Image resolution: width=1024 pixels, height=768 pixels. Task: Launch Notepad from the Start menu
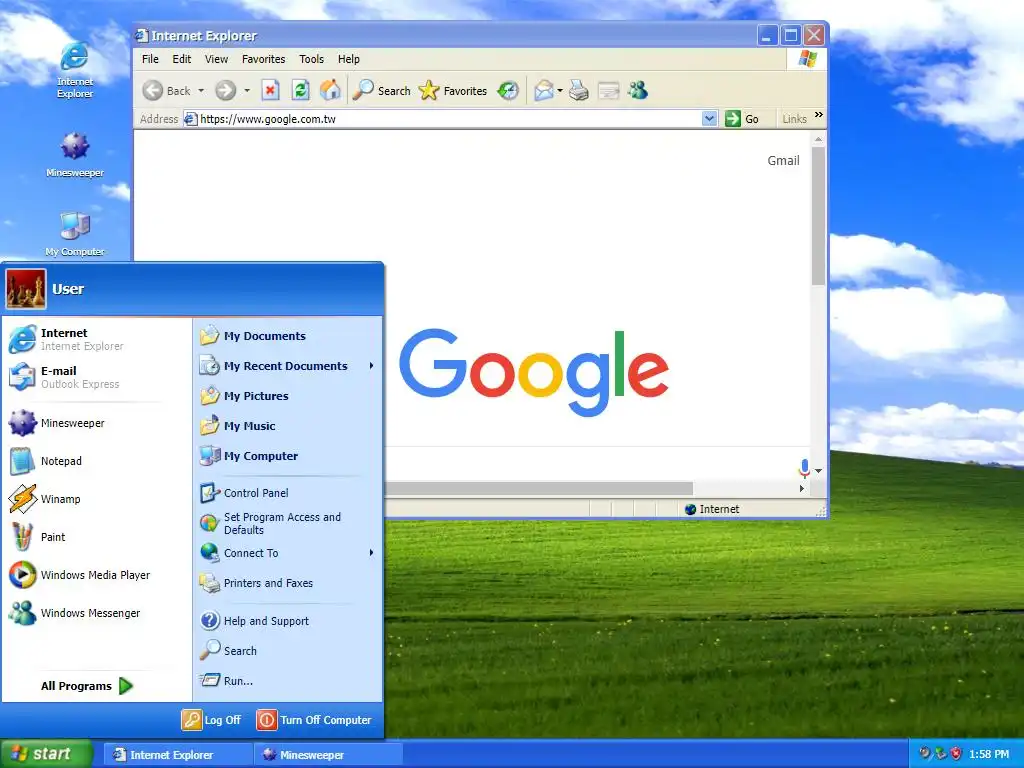tap(96, 461)
